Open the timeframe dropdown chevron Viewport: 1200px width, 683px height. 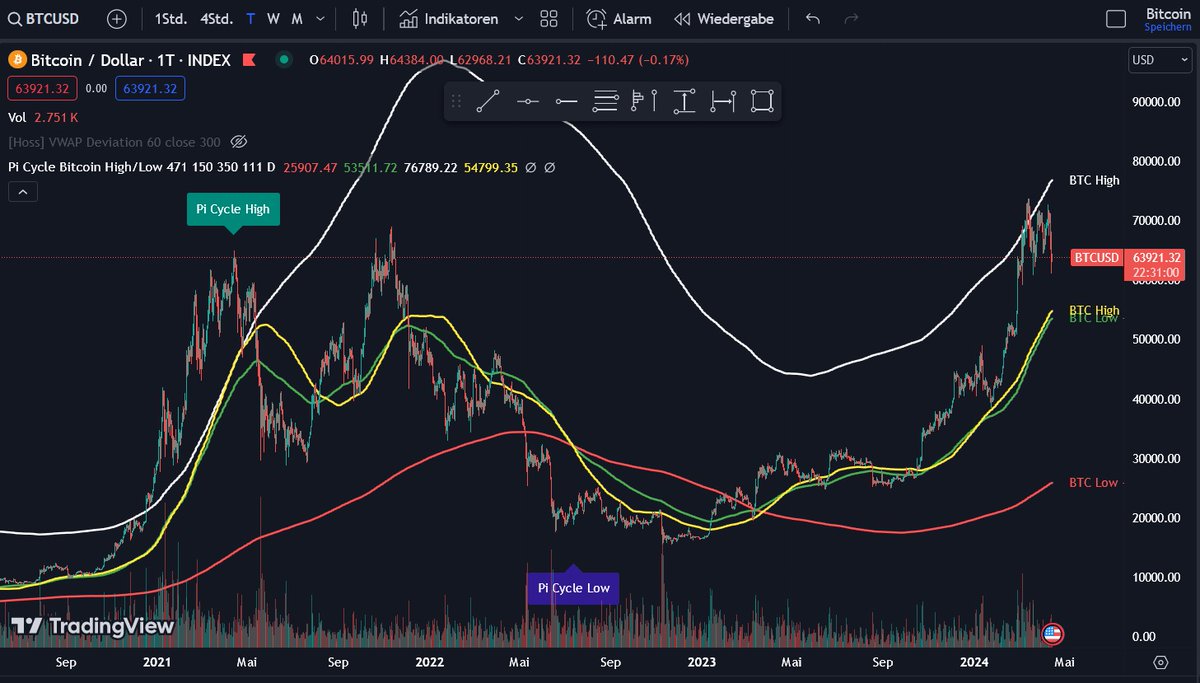[318, 18]
